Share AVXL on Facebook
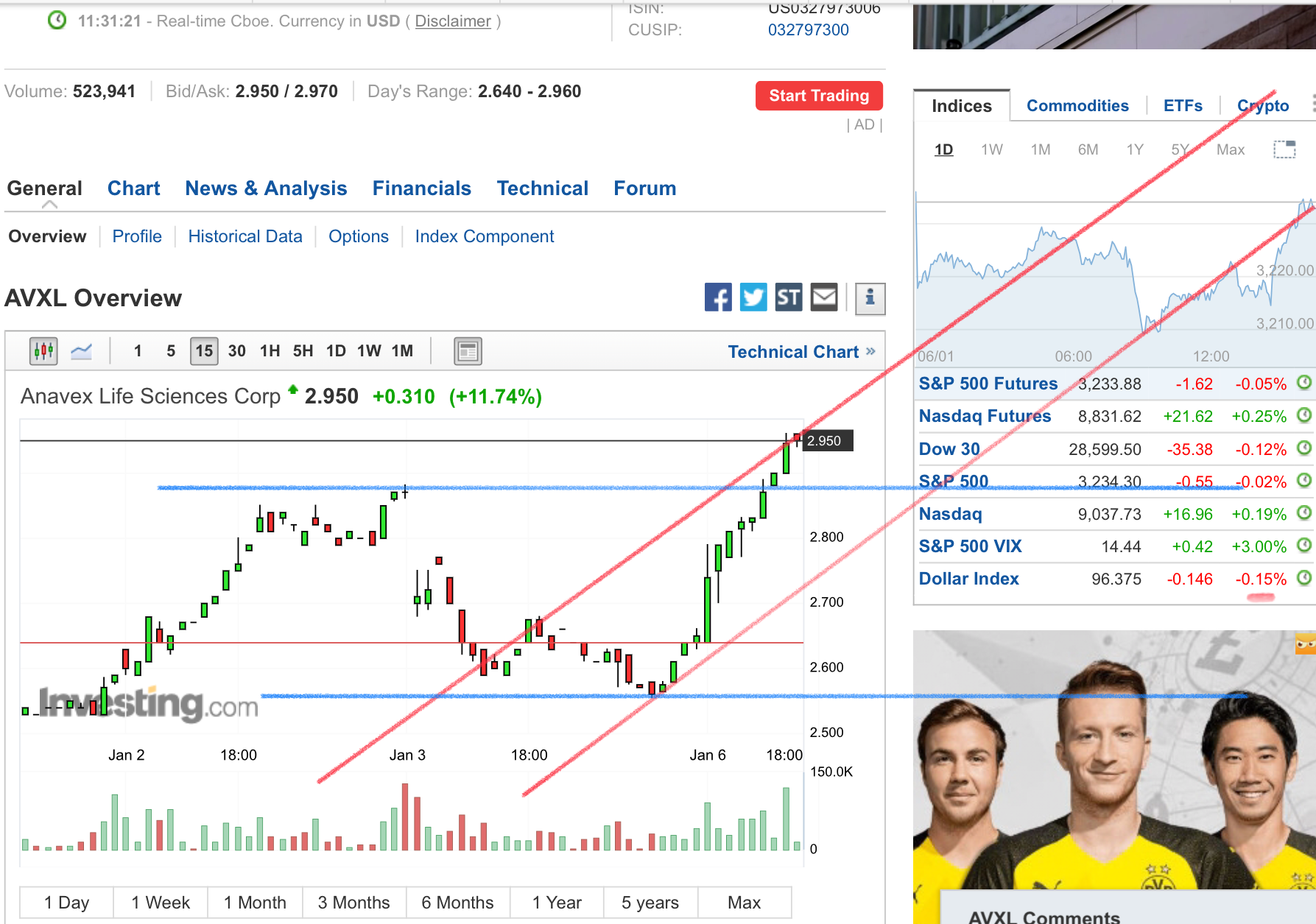The image size is (1316, 924). click(718, 297)
